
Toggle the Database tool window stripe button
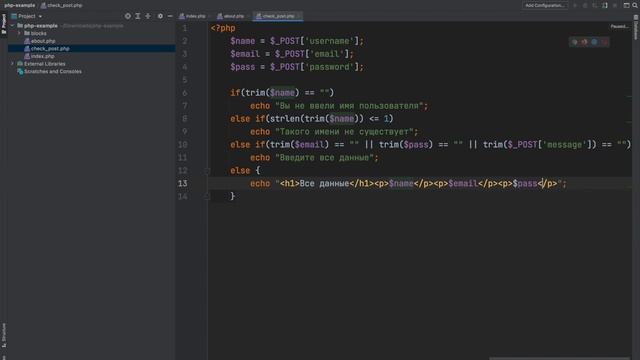click(636, 28)
